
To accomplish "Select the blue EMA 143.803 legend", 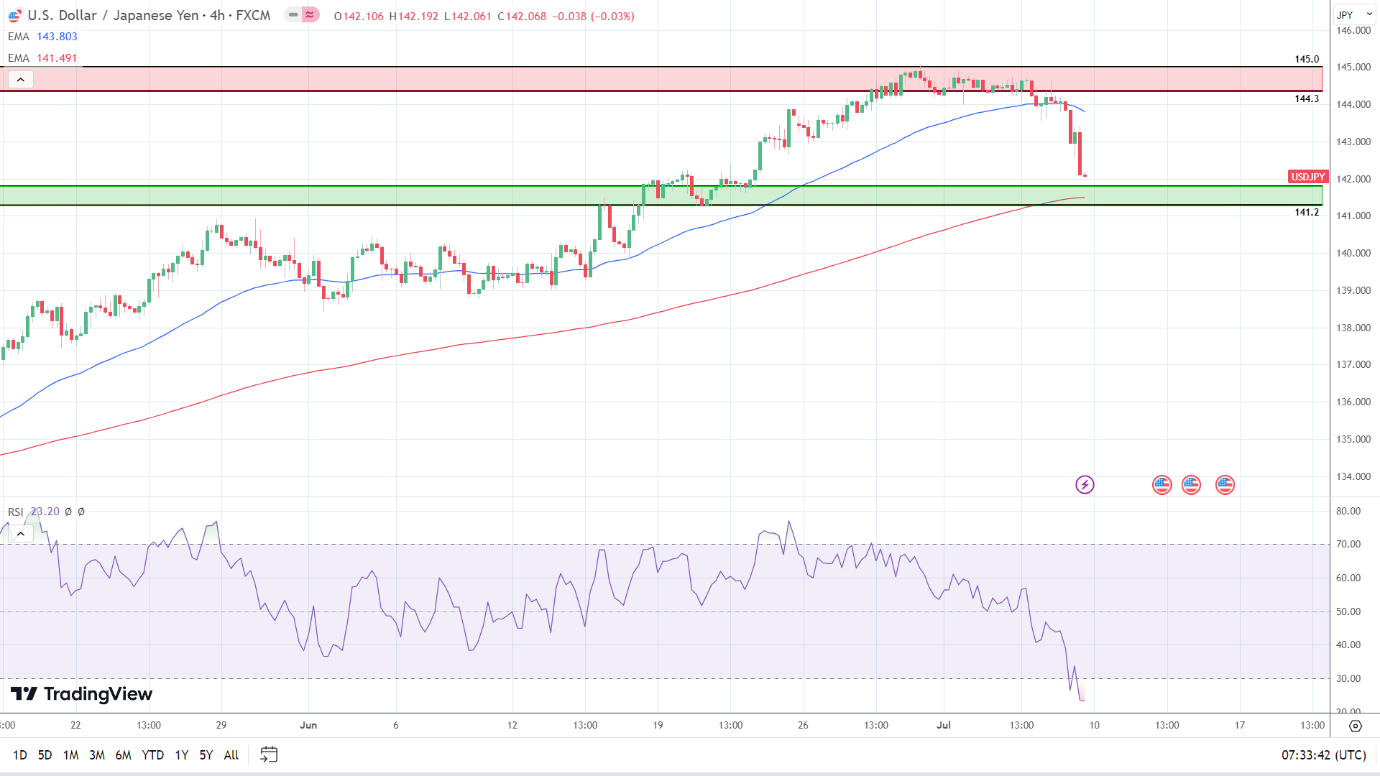I will point(42,37).
